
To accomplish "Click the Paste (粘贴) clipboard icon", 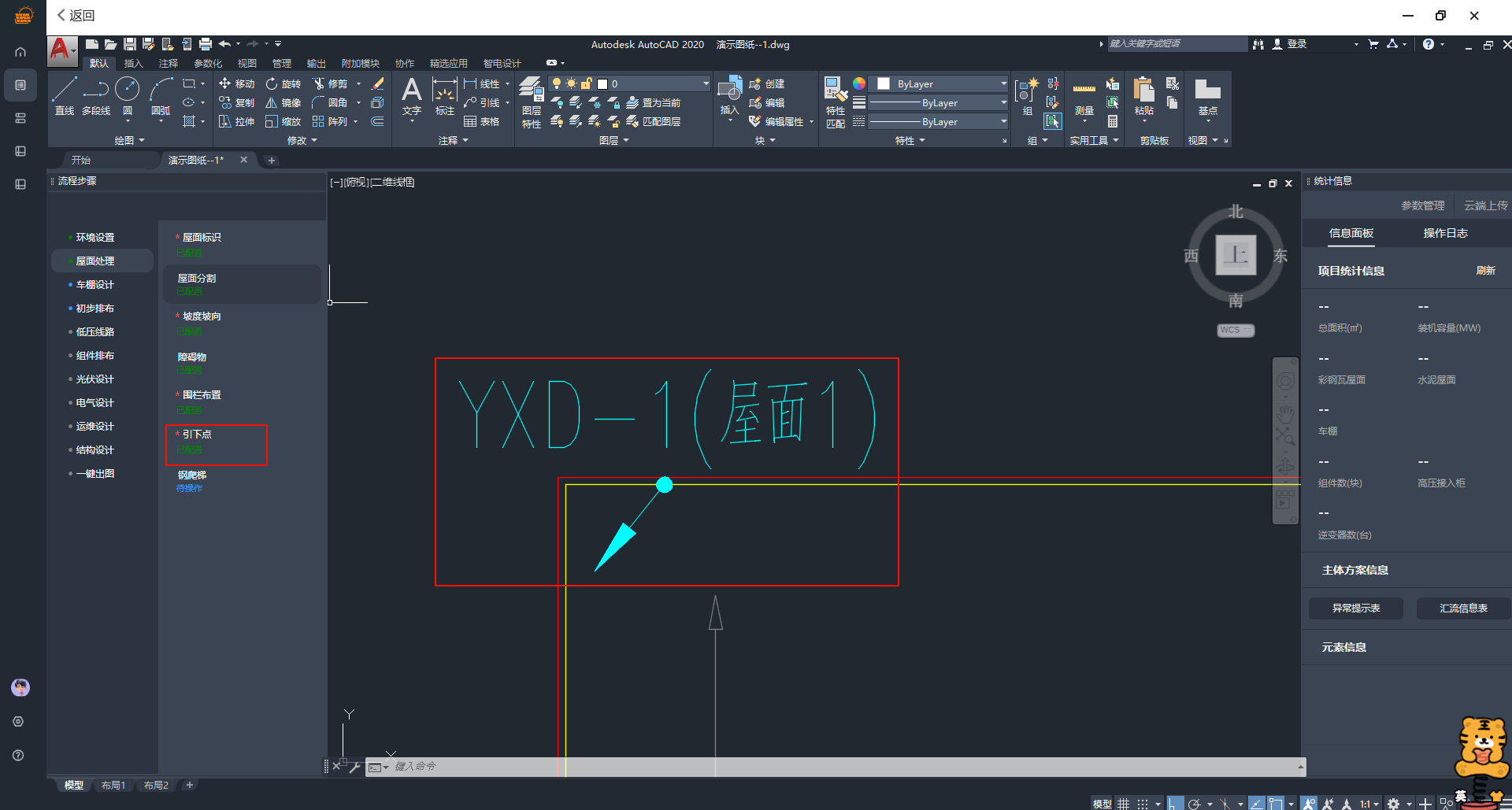I will (1143, 96).
